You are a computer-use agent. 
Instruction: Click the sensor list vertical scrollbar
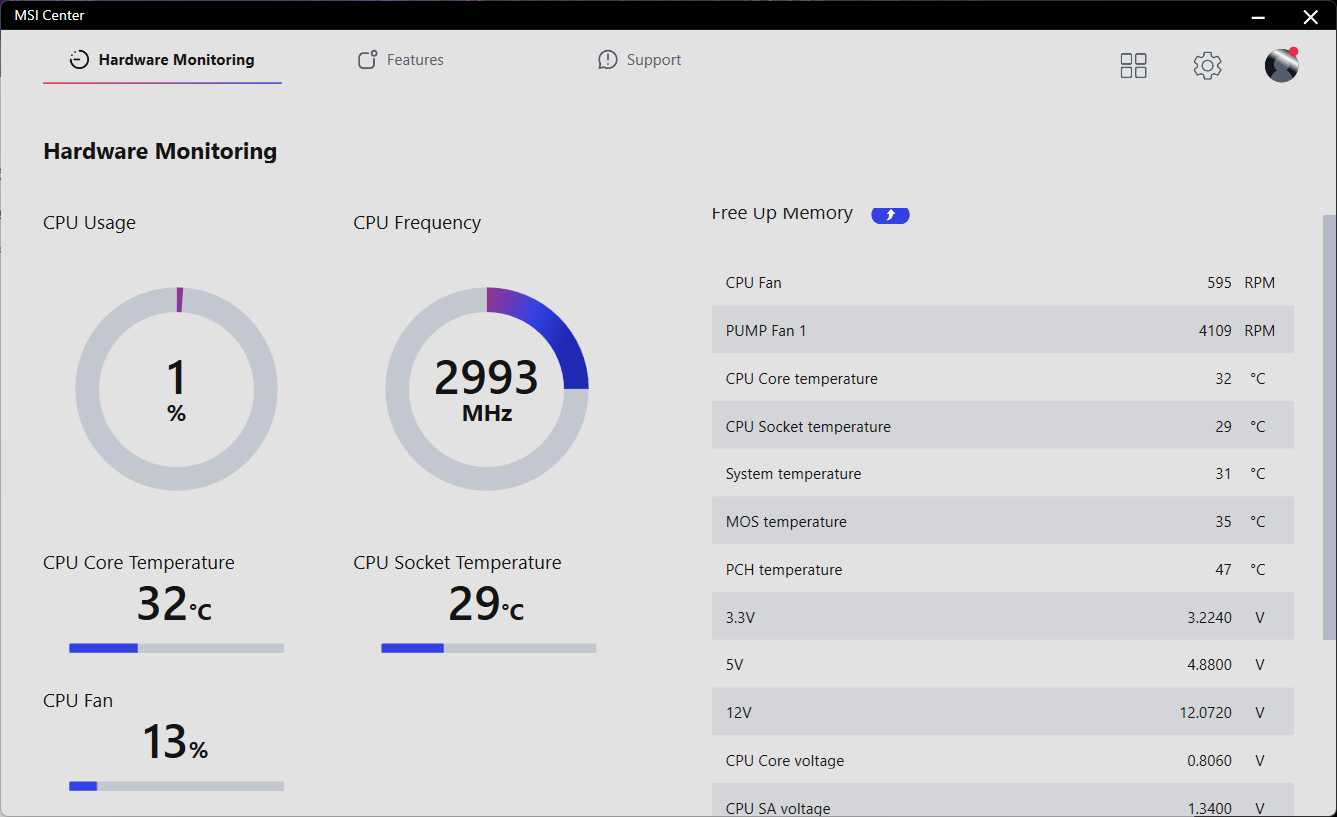(1329, 427)
